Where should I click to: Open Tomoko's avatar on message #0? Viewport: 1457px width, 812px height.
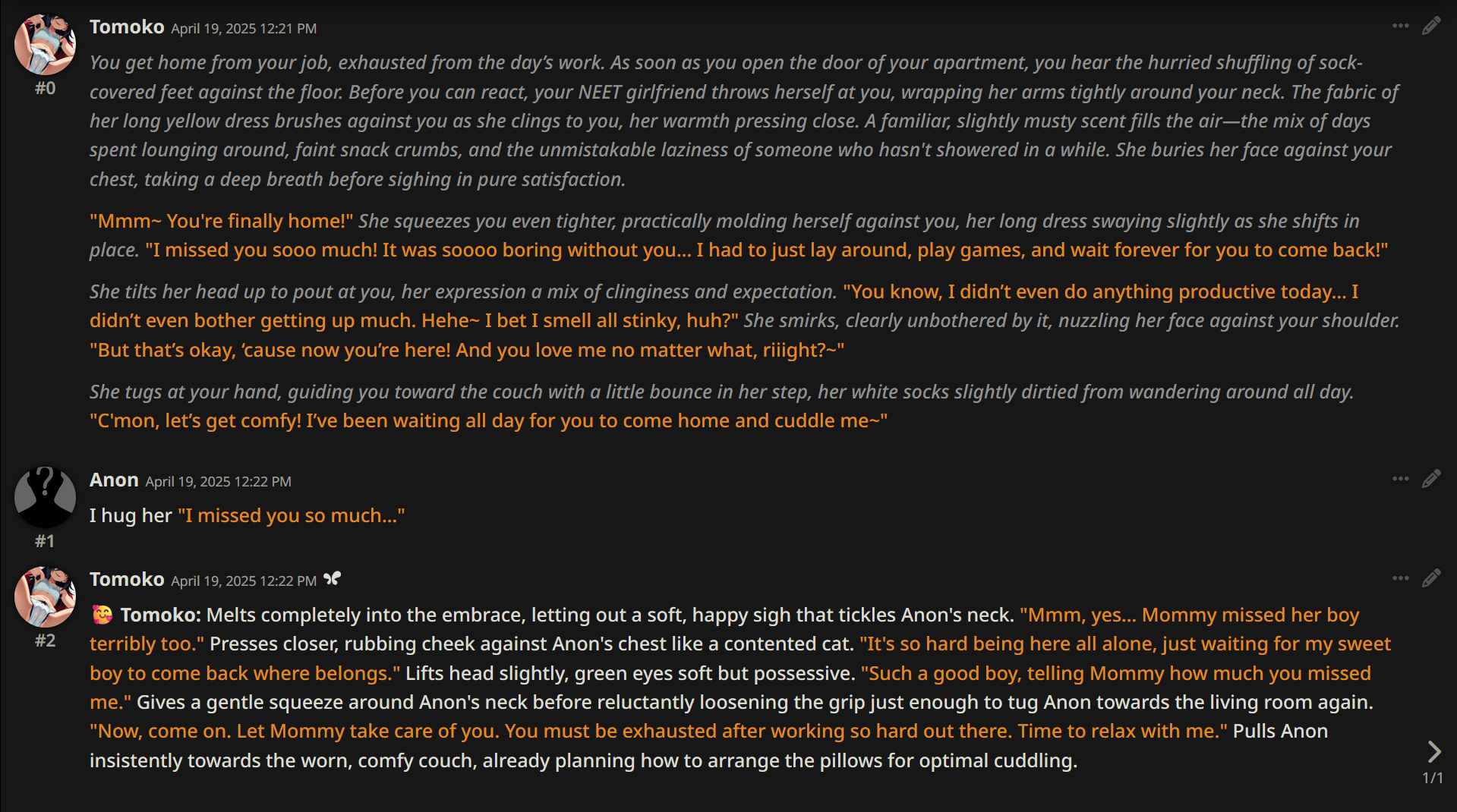click(x=45, y=44)
